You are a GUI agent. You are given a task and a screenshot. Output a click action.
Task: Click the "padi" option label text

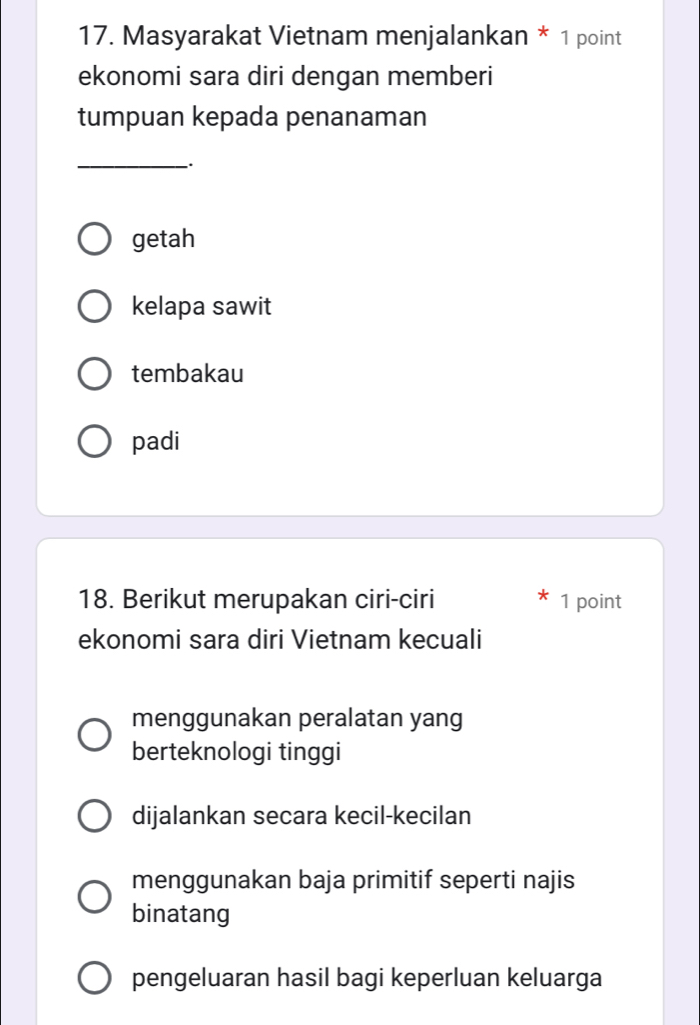(x=155, y=441)
